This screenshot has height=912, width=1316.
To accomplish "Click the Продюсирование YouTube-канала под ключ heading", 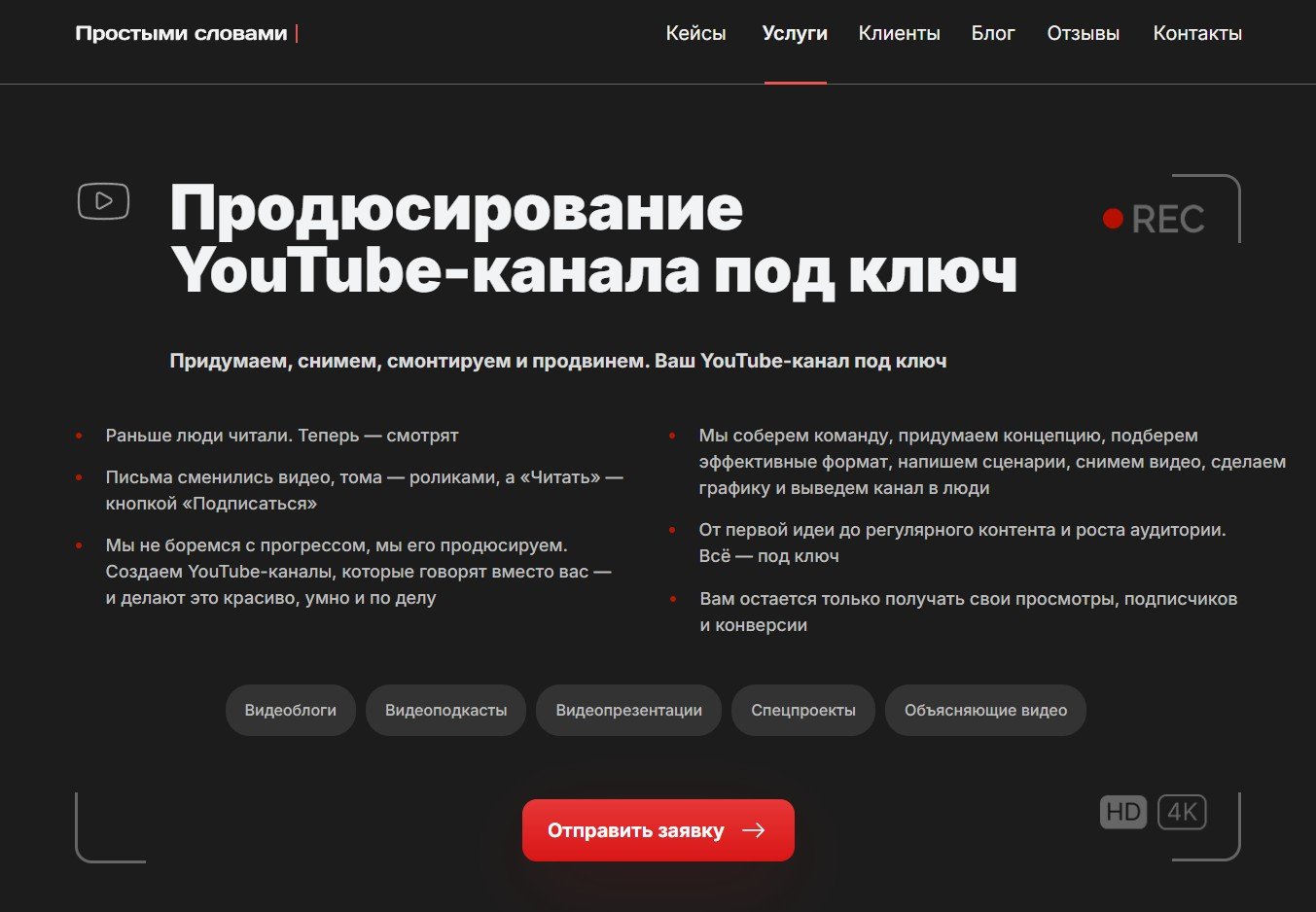I will (x=593, y=239).
